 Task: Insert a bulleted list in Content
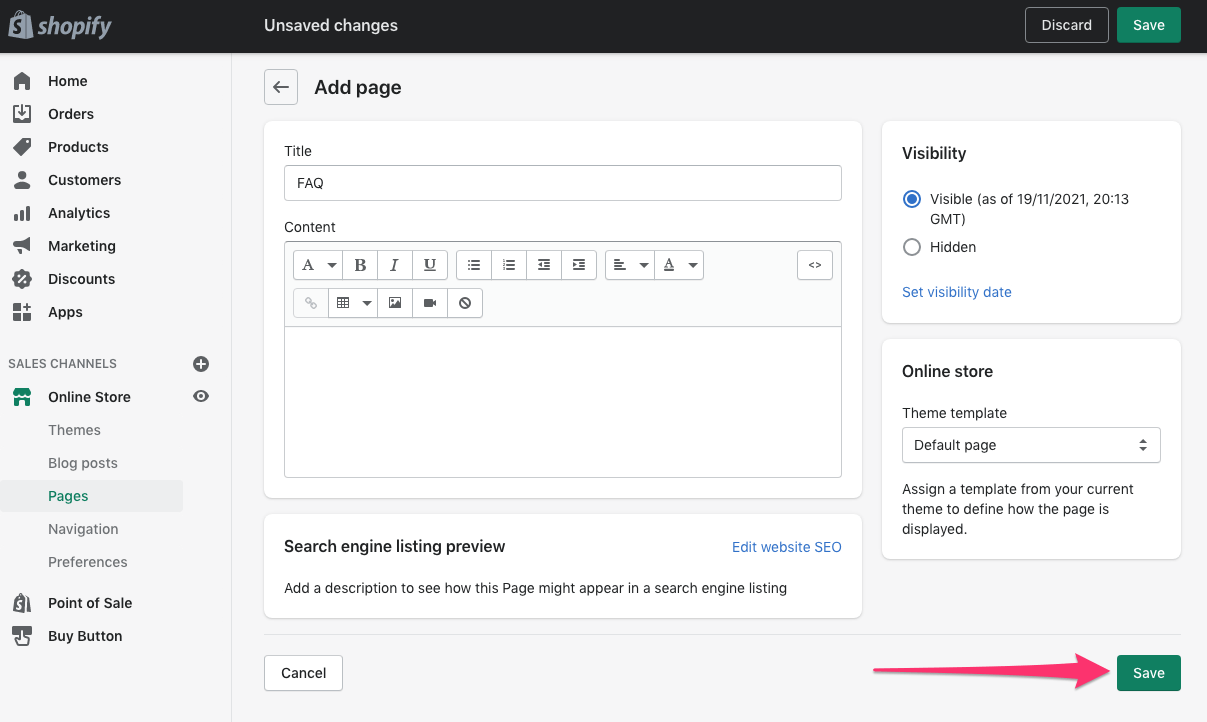[x=473, y=265]
